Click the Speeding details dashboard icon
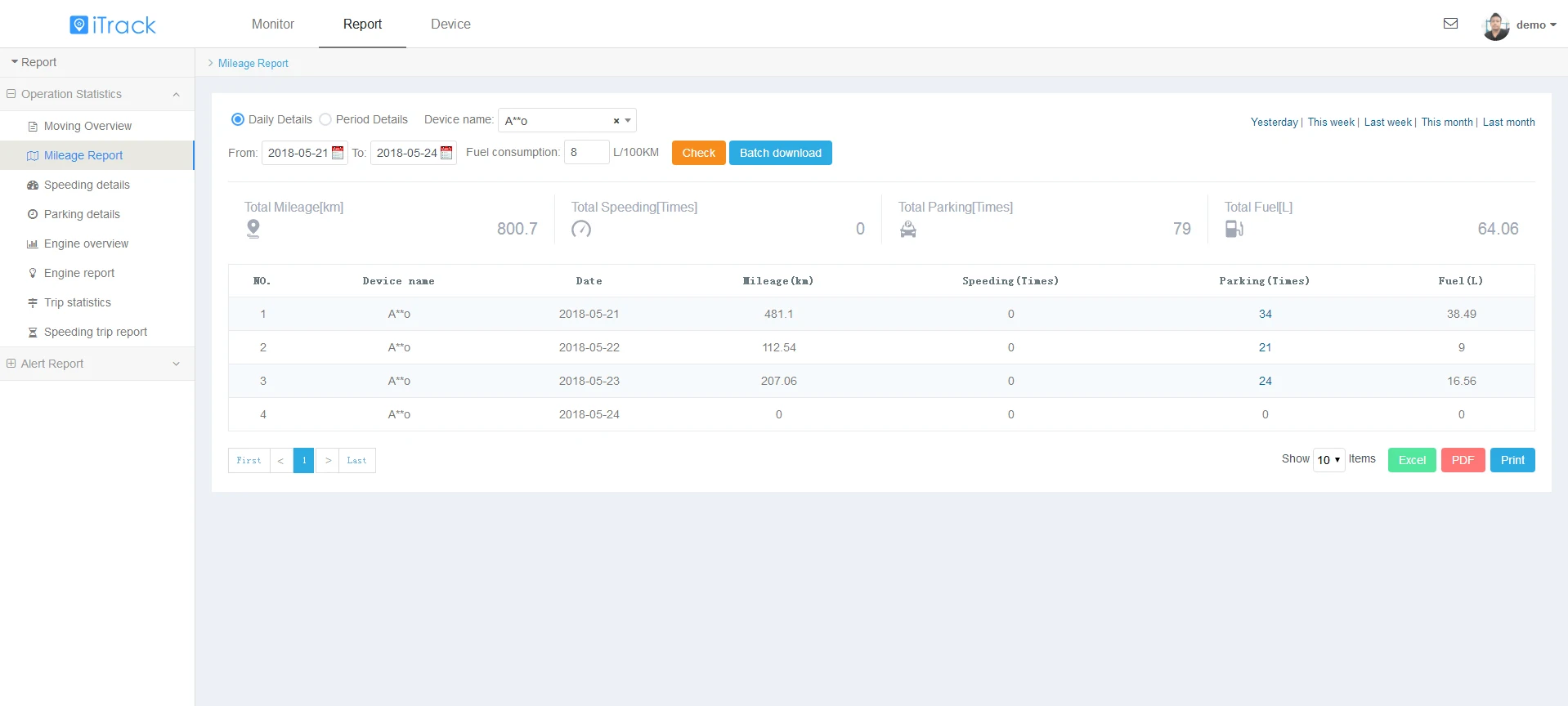 pyautogui.click(x=33, y=185)
